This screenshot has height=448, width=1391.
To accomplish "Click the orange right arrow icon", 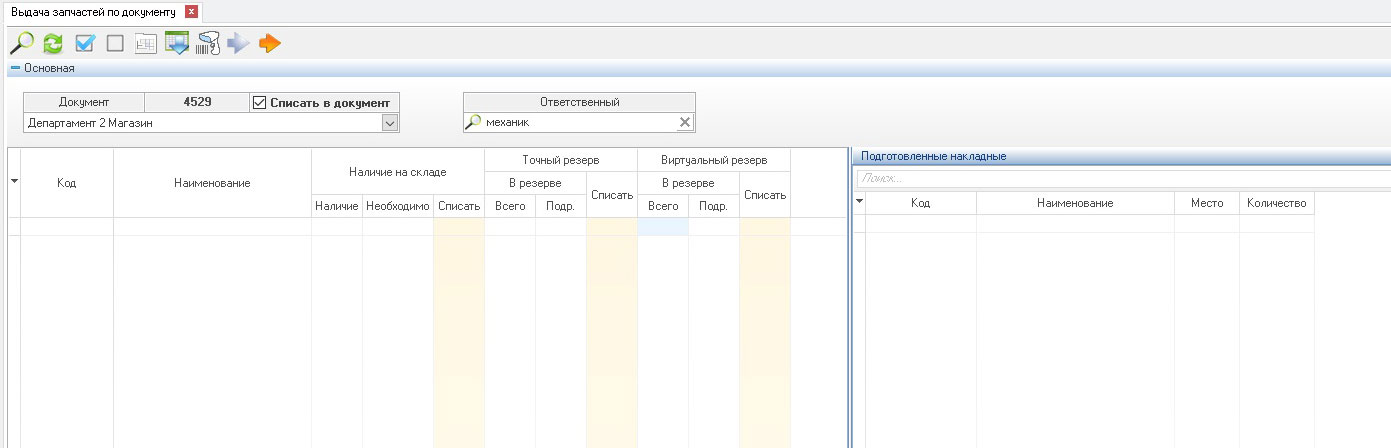I will tap(270, 43).
